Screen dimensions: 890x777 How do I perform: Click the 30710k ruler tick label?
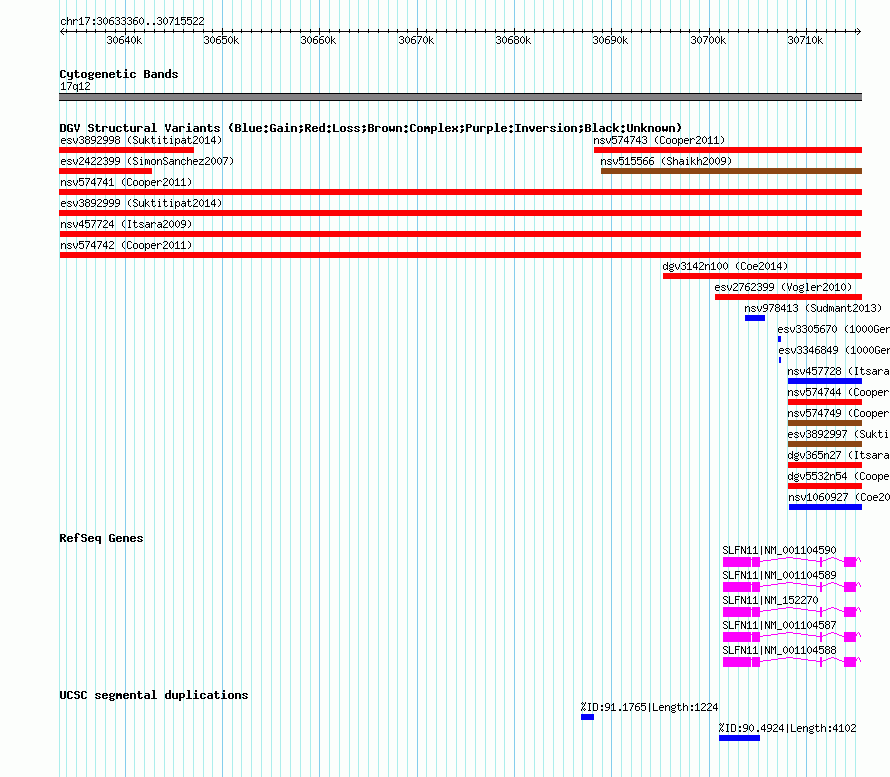pos(805,40)
